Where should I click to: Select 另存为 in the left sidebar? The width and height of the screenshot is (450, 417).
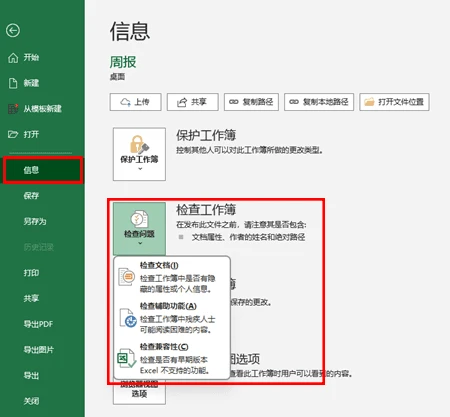click(x=35, y=221)
